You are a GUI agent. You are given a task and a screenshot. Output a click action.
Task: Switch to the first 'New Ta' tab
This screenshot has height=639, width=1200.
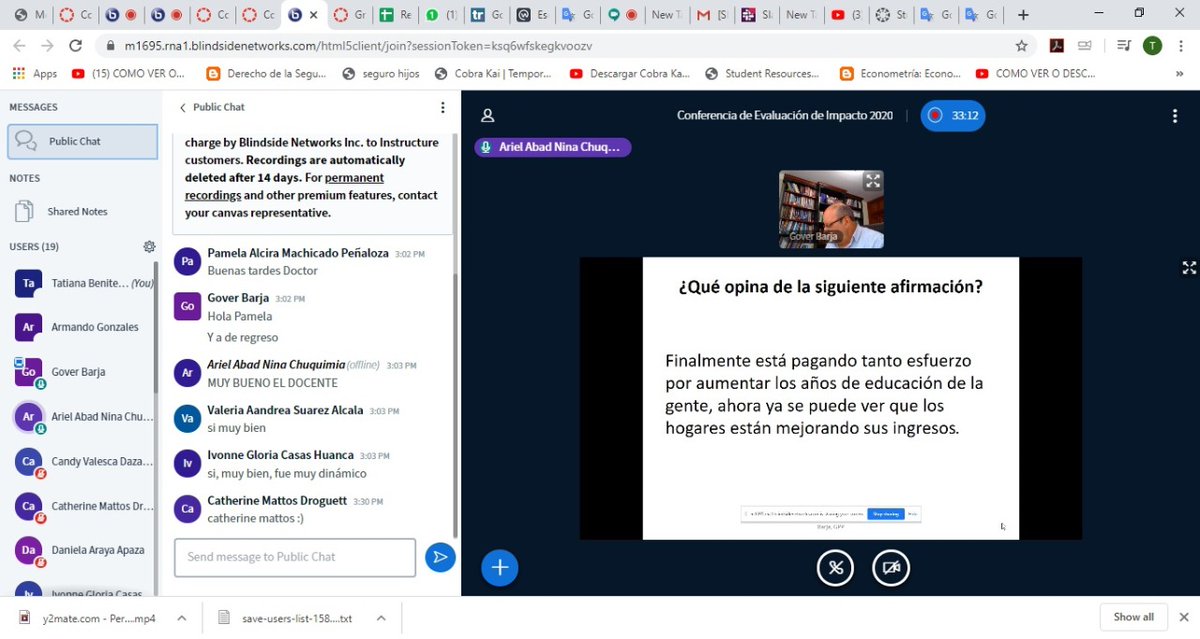[663, 15]
